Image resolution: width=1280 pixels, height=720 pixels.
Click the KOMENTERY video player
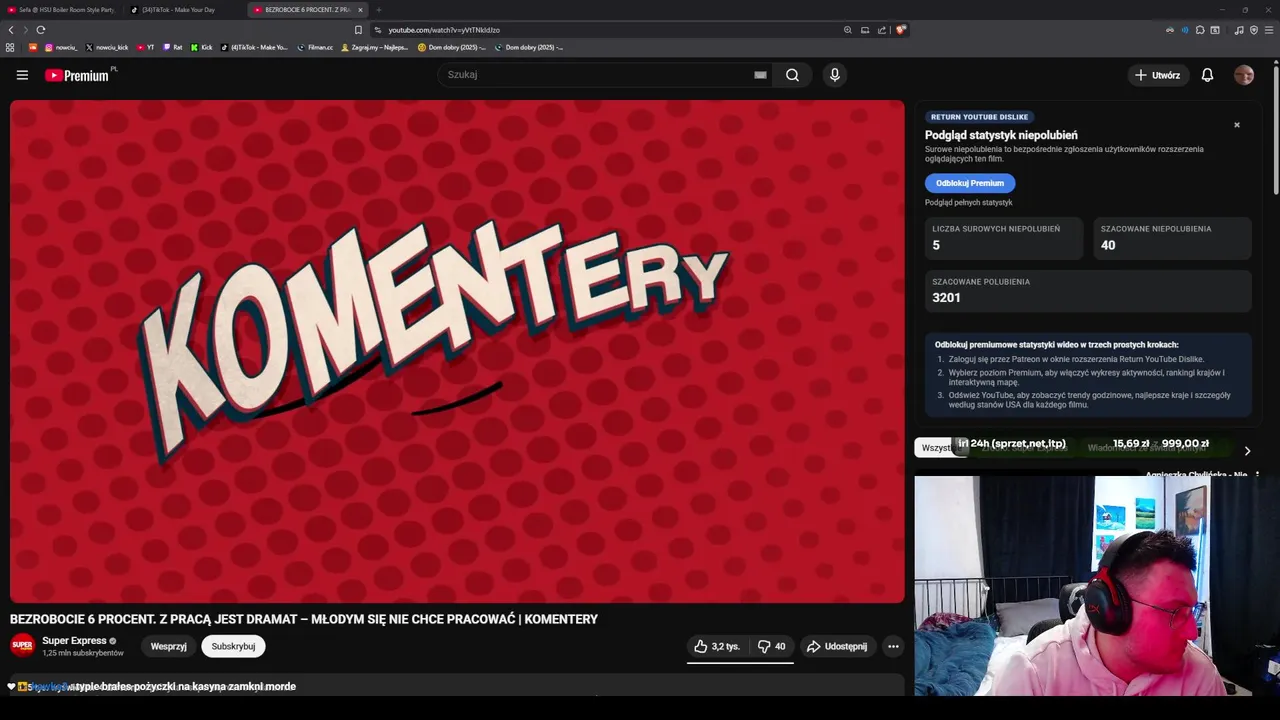click(457, 351)
